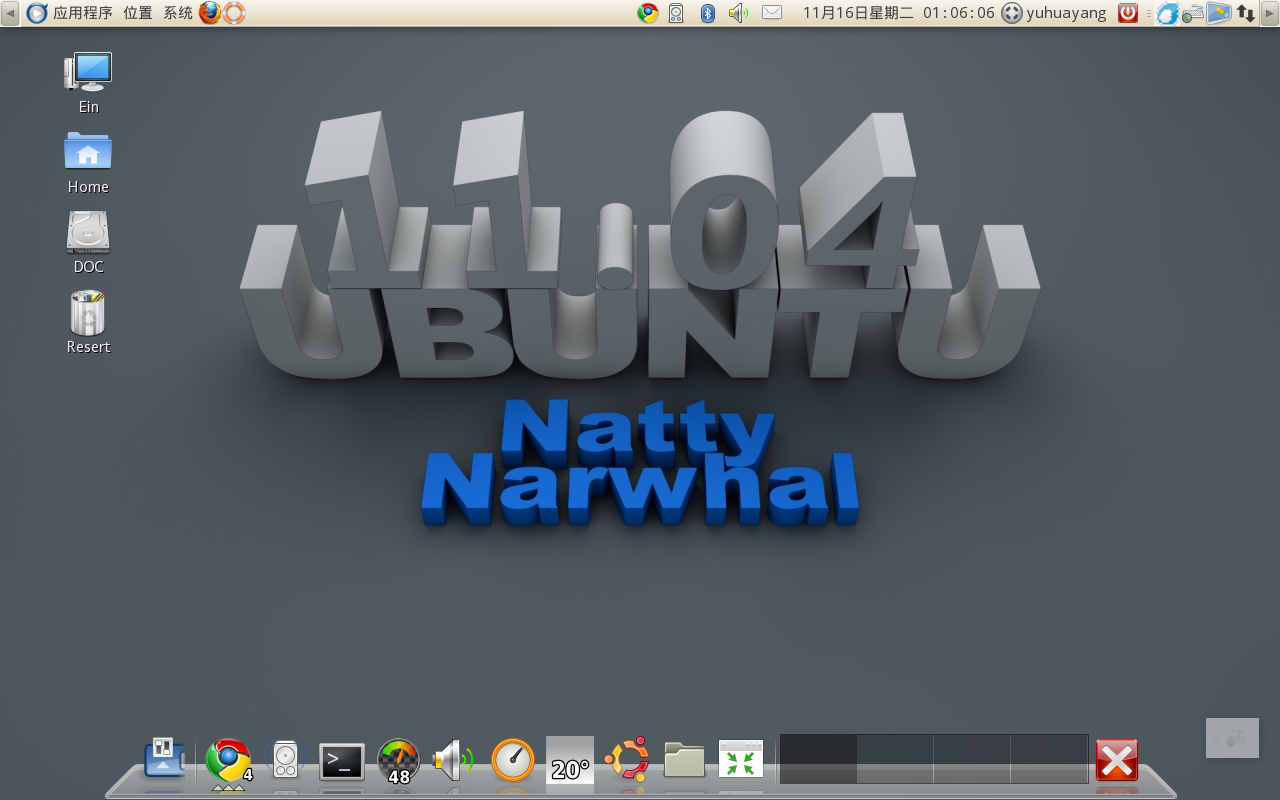Open Chrome from the dock
This screenshot has height=800, width=1280.
228,760
